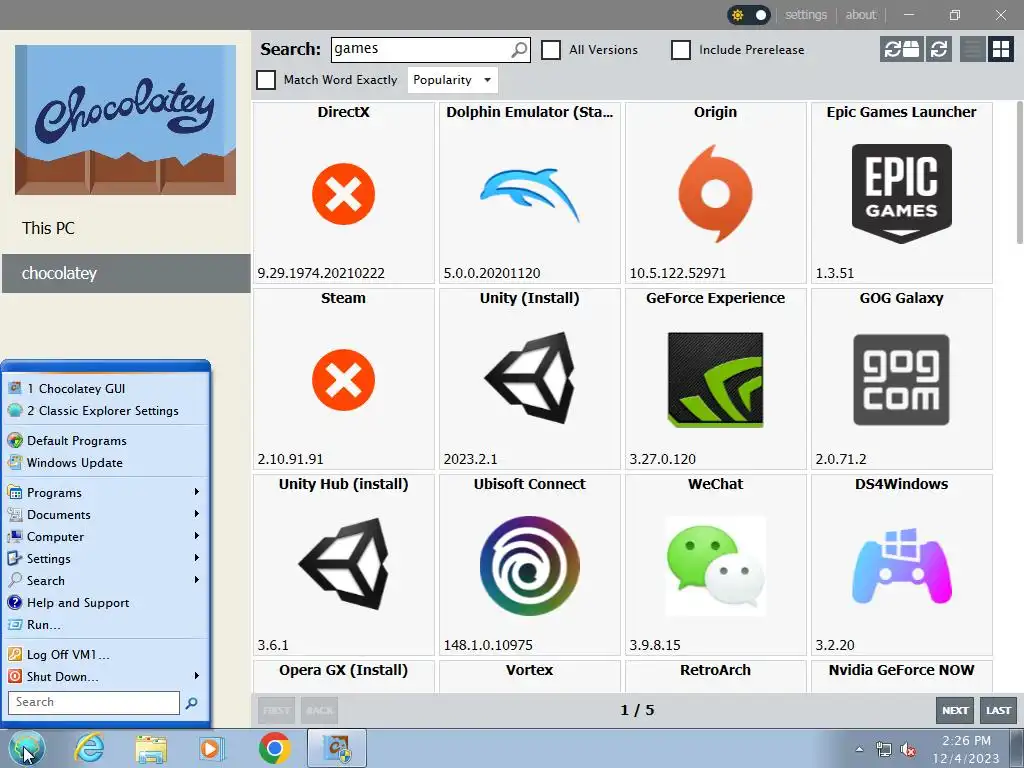The height and width of the screenshot is (768, 1024).
Task: Click the Vortex package title
Action: click(530, 670)
